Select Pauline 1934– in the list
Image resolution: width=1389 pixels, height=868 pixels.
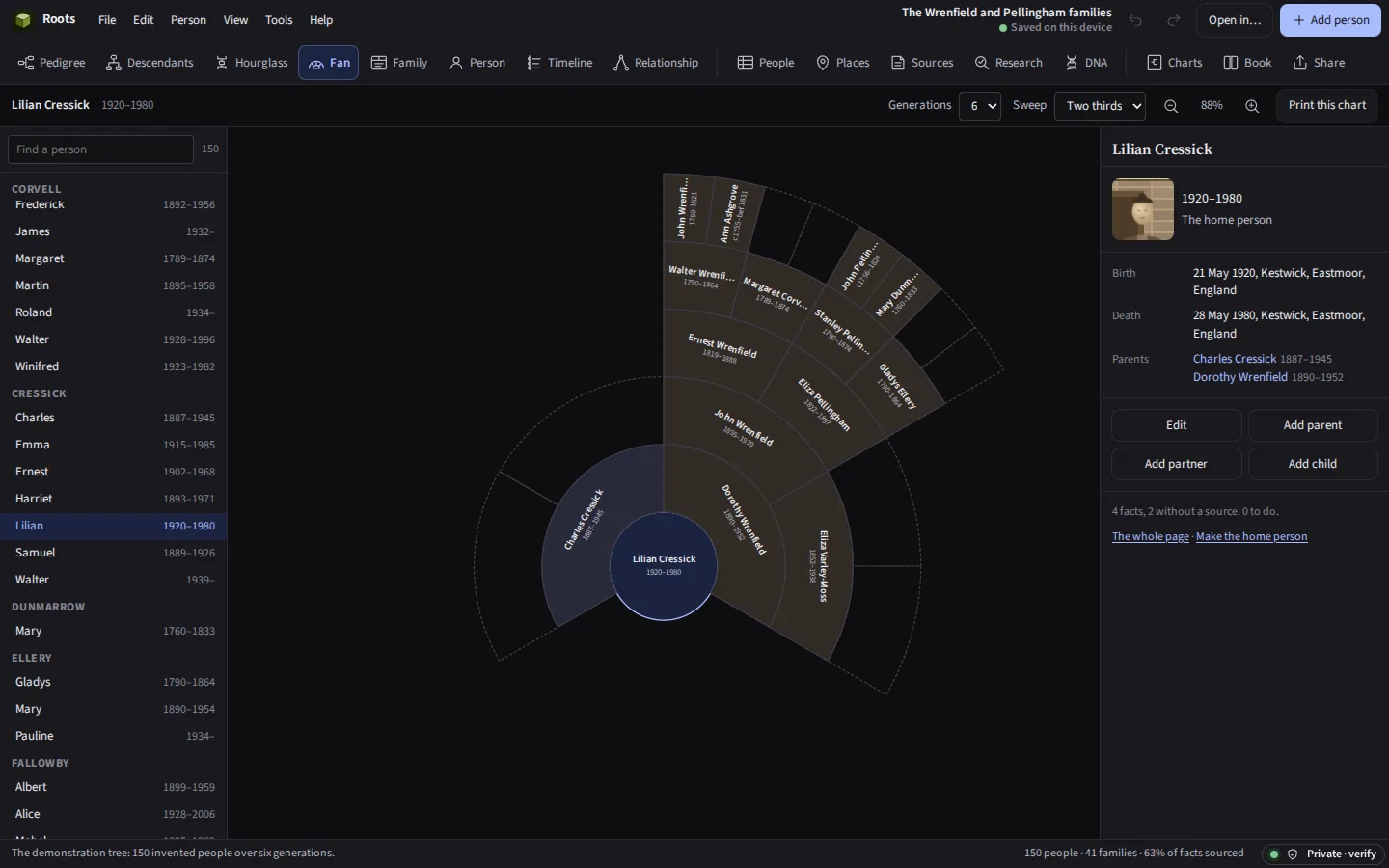(x=114, y=736)
